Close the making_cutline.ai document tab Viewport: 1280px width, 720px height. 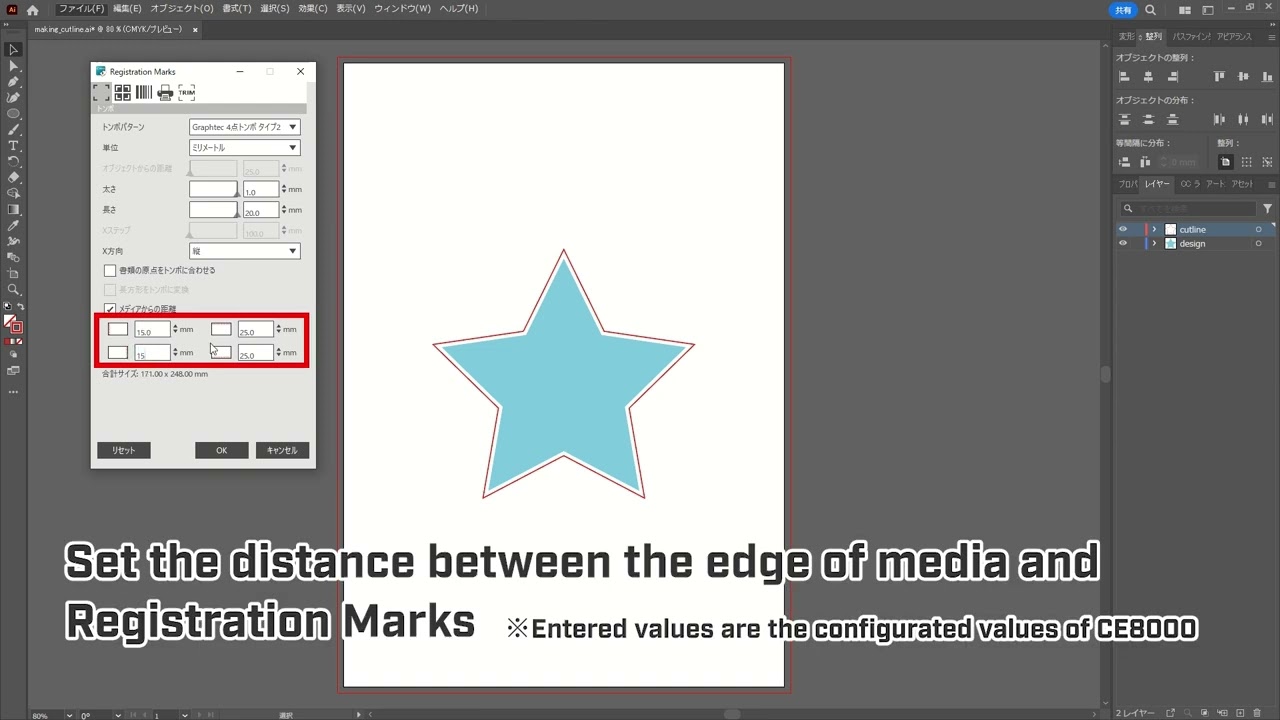(x=195, y=30)
